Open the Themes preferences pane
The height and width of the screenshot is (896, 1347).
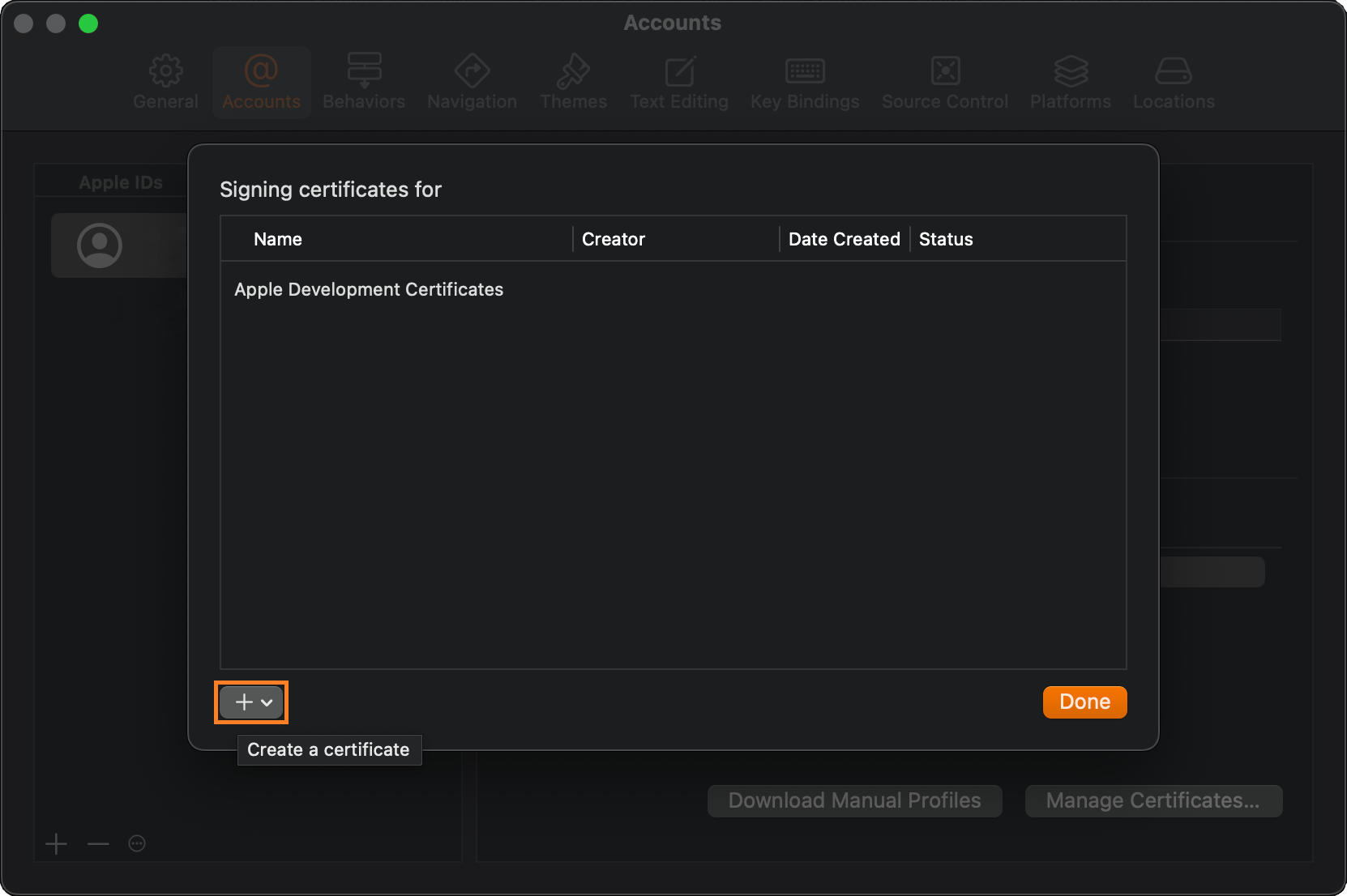click(573, 83)
